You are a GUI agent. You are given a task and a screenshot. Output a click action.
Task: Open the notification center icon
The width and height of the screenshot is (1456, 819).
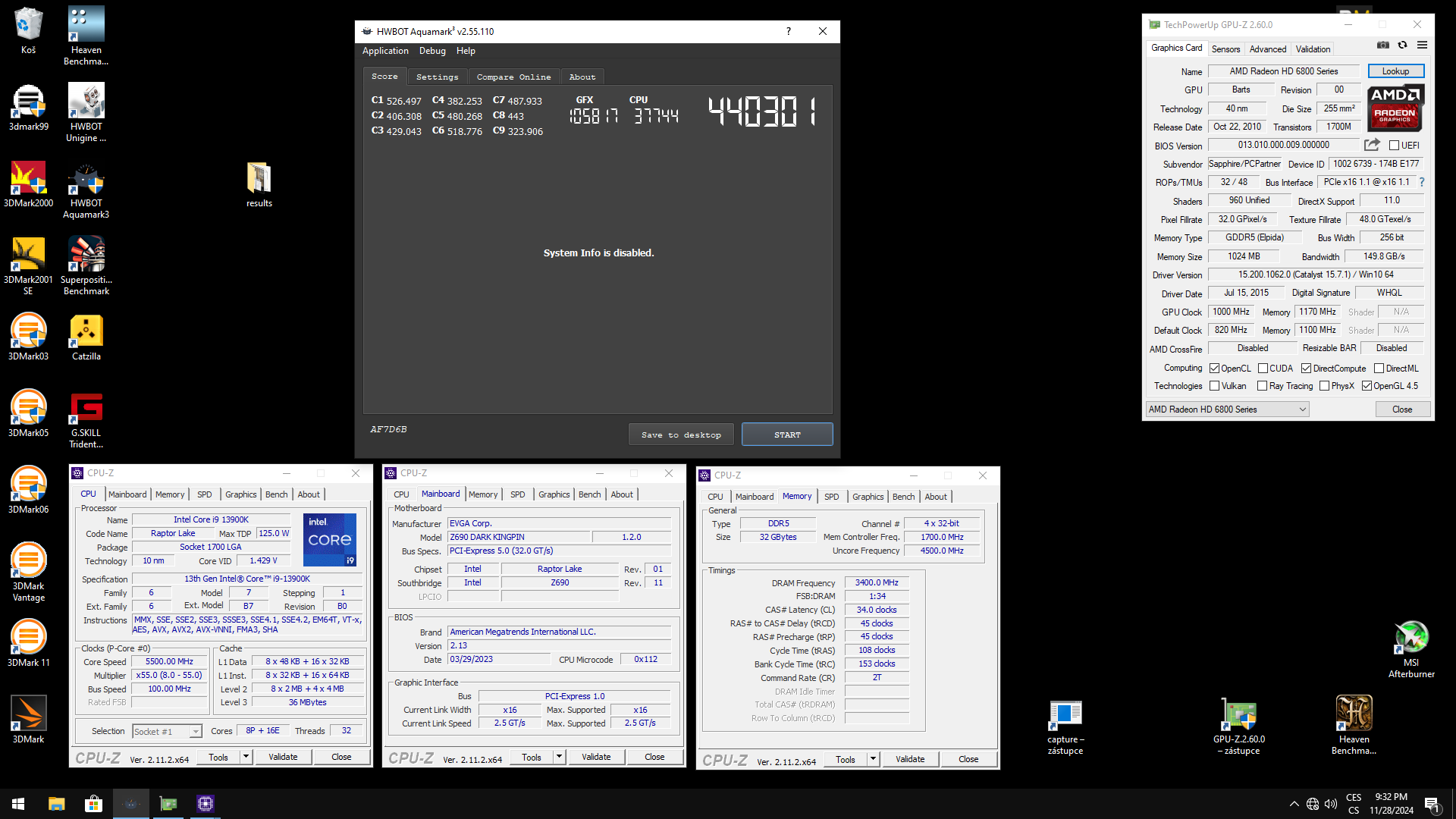(x=1432, y=804)
